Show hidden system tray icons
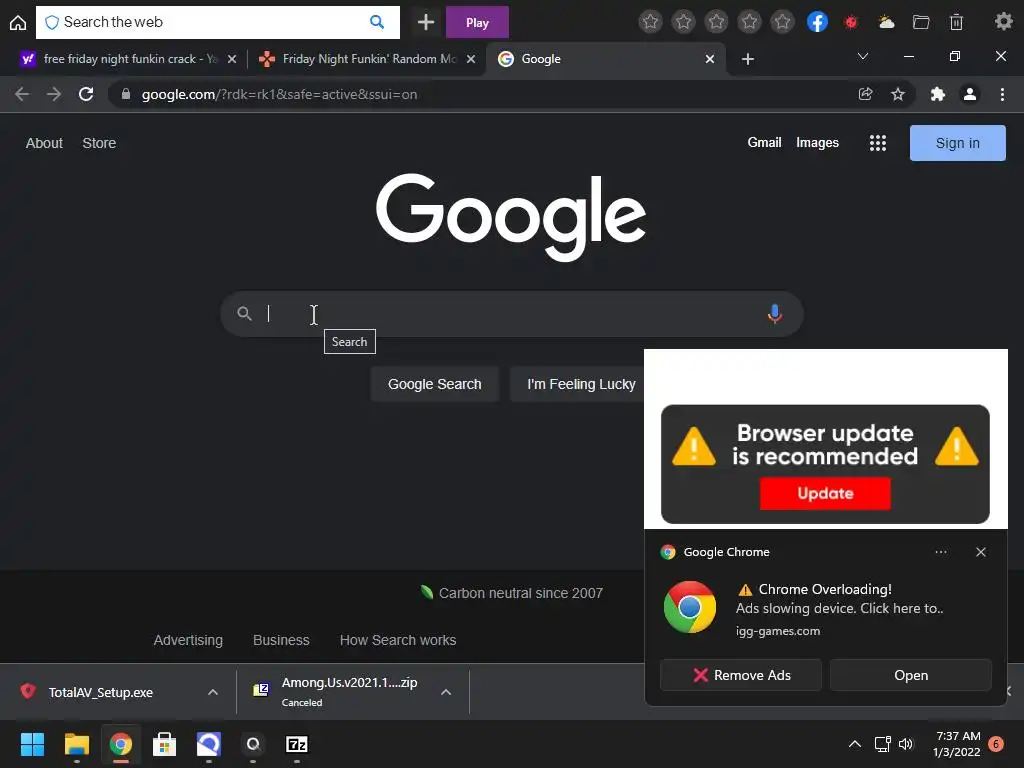Screen dimensions: 1024x768 point(854,744)
